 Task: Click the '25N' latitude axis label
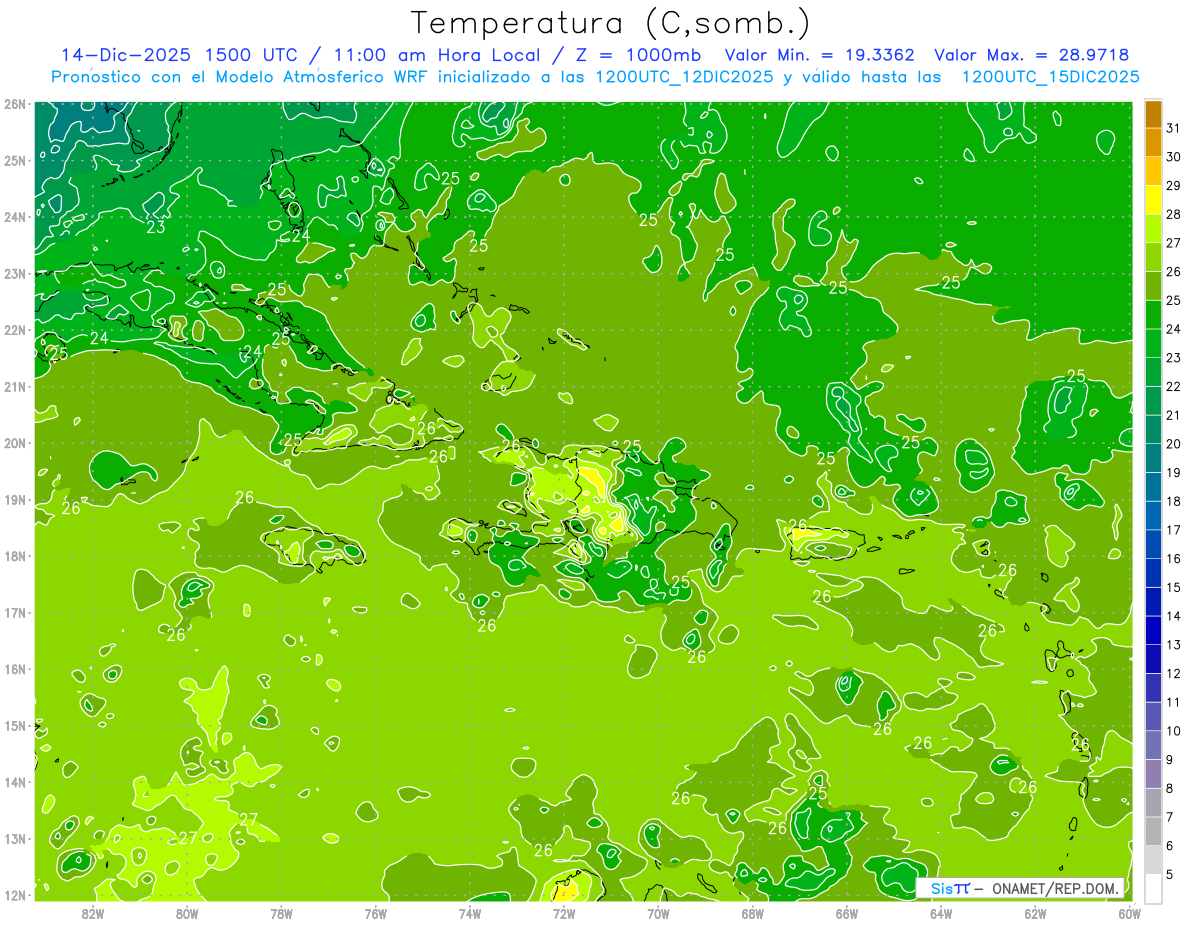coord(15,160)
